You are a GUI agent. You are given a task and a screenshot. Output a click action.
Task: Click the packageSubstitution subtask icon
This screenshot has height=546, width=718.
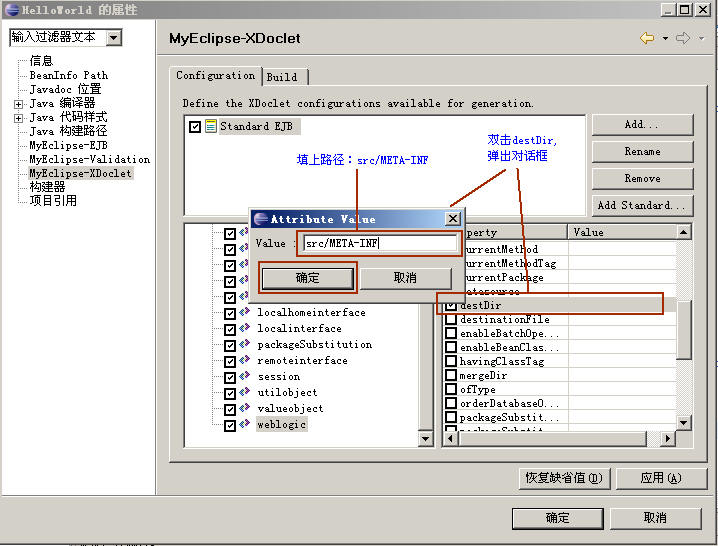pos(245,344)
